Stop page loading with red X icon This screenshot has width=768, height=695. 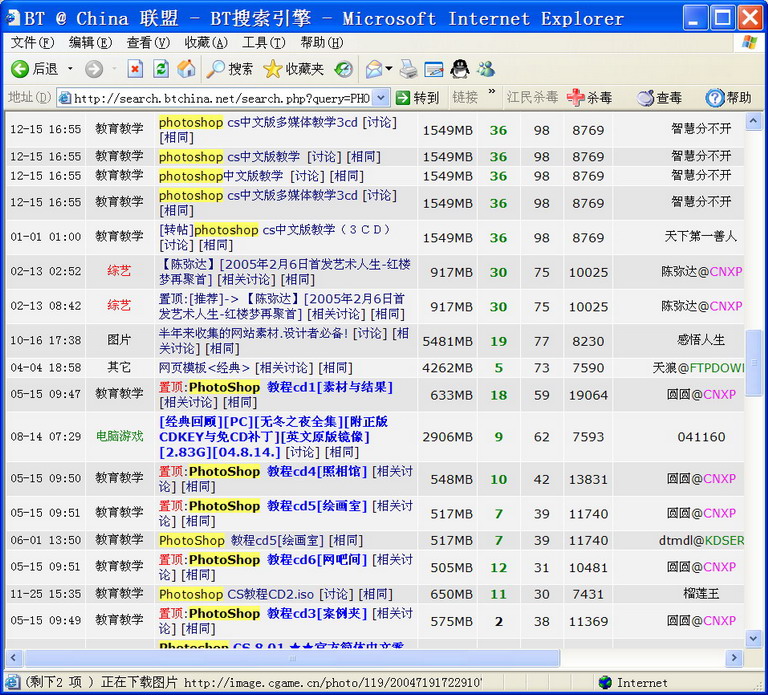(135, 69)
